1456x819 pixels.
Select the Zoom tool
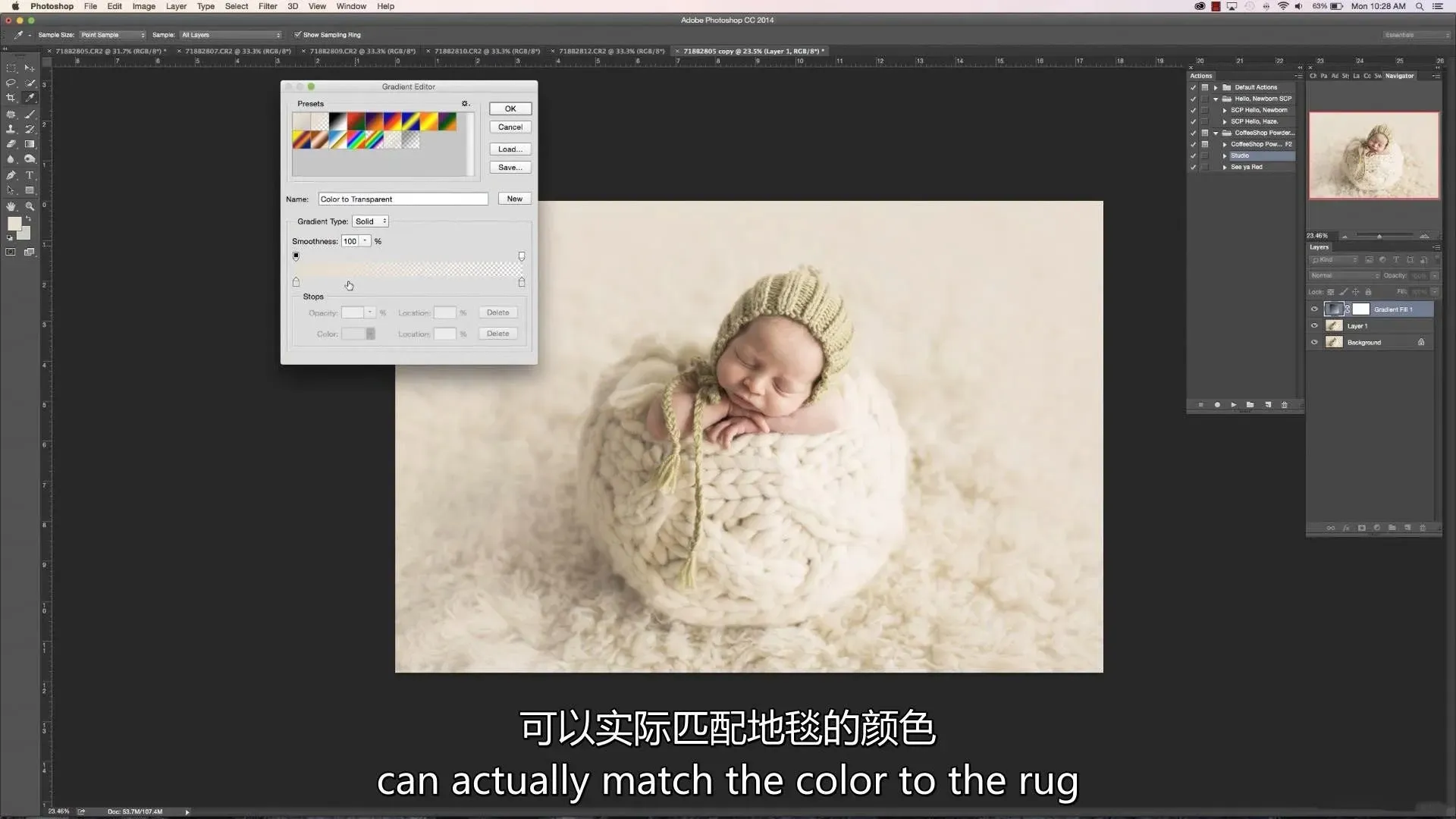pyautogui.click(x=30, y=206)
